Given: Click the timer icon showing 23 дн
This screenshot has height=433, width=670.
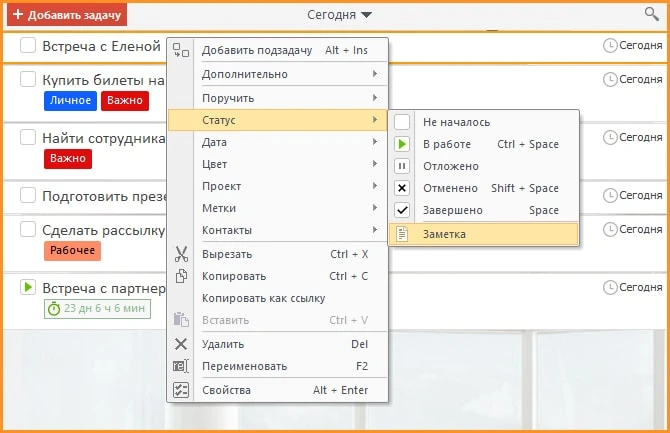Looking at the screenshot, I should (x=54, y=309).
